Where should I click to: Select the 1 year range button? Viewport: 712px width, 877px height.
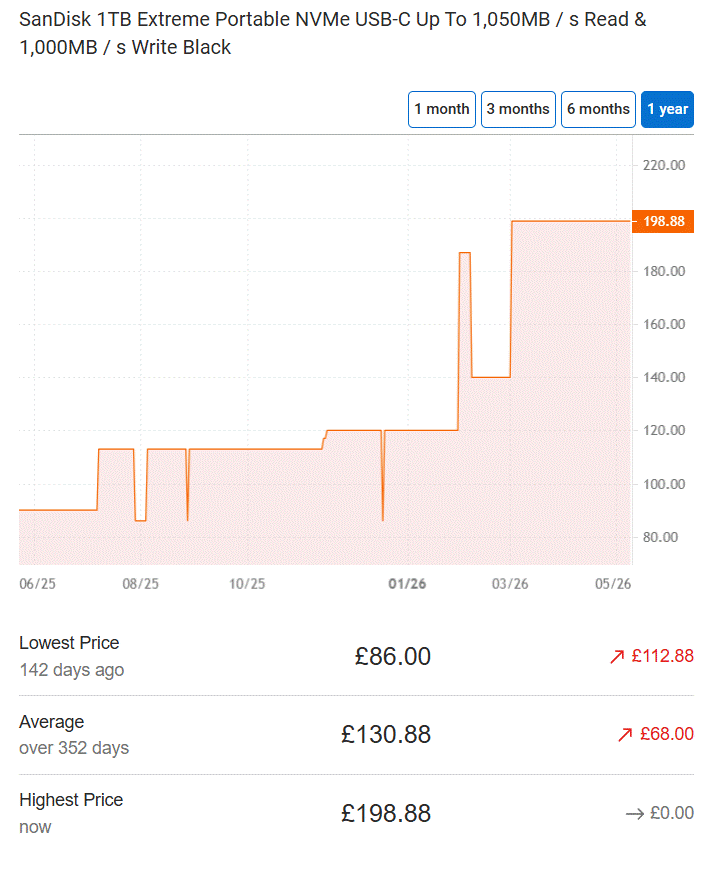coord(667,109)
